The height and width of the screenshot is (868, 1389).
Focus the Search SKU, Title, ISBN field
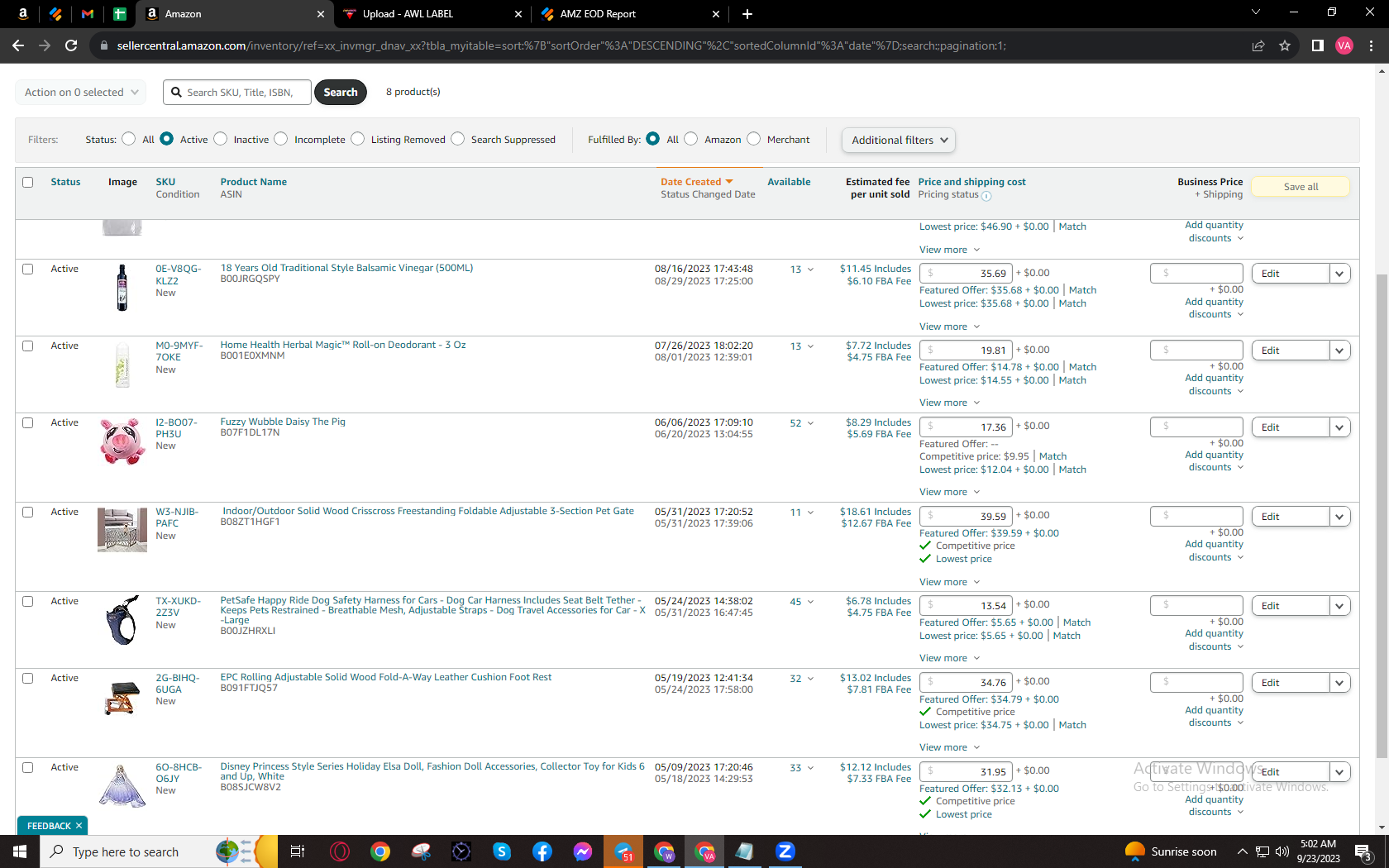pos(238,93)
